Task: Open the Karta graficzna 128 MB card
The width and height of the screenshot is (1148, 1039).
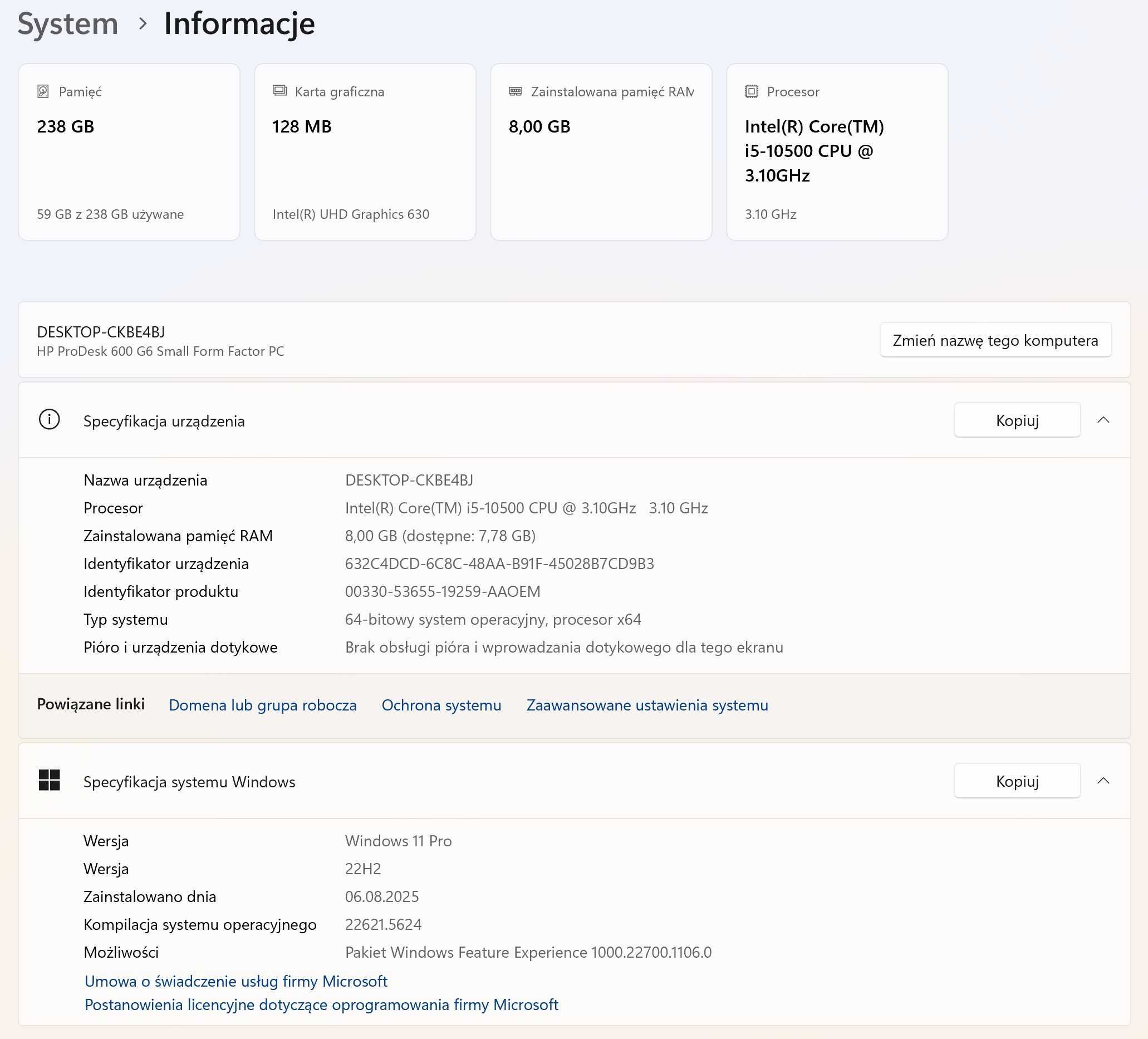Action: (365, 152)
